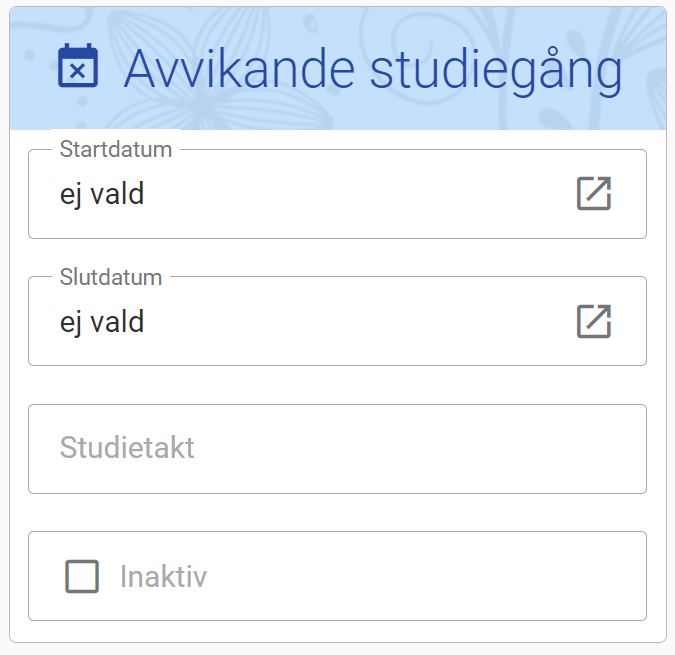Select the Startdatum "ej vald" value
Screen dimensions: 675x655
coord(102,194)
